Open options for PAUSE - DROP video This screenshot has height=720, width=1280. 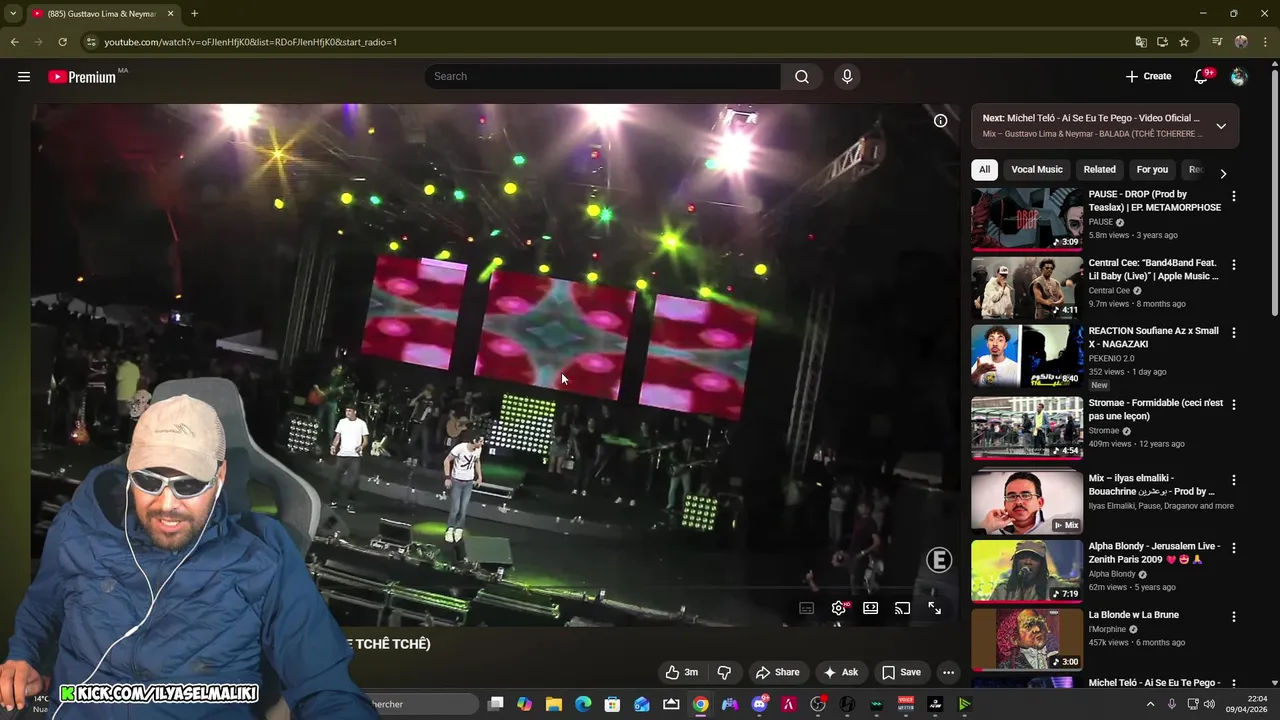(x=1234, y=197)
